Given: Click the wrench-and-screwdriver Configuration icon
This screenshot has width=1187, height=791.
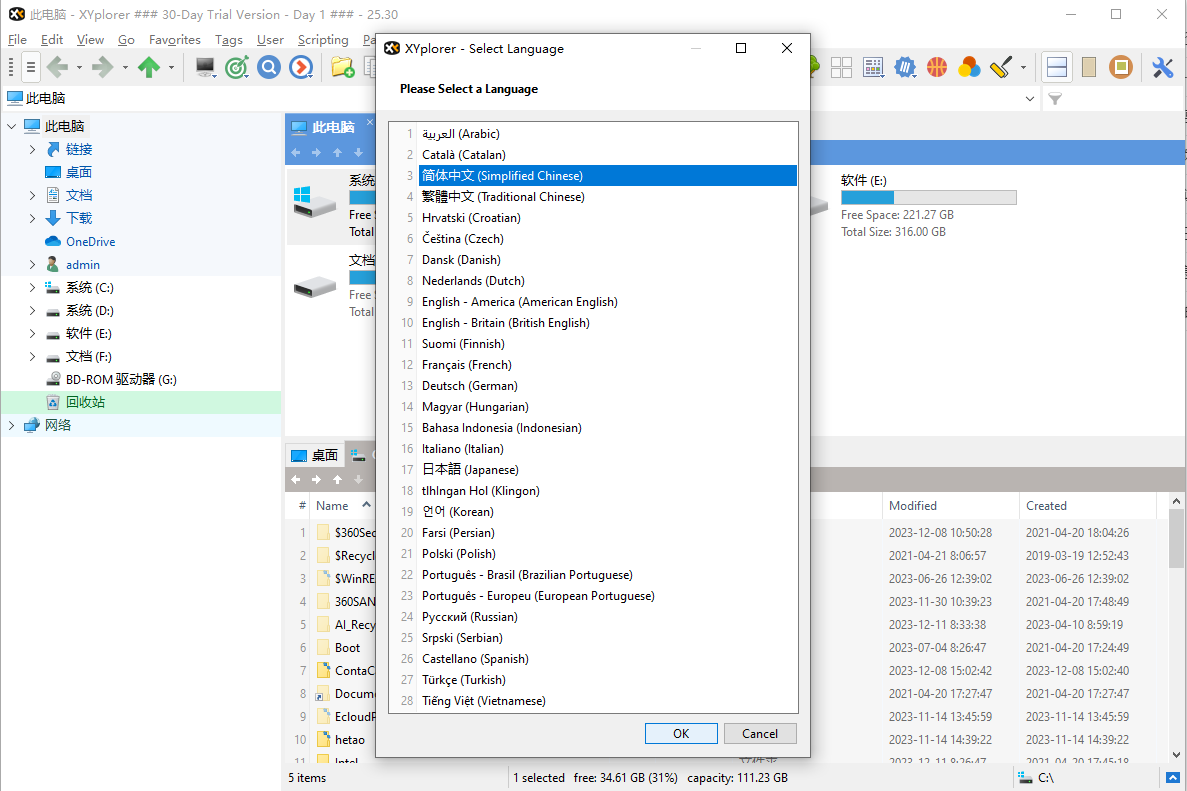Looking at the screenshot, I should click(x=1162, y=67).
